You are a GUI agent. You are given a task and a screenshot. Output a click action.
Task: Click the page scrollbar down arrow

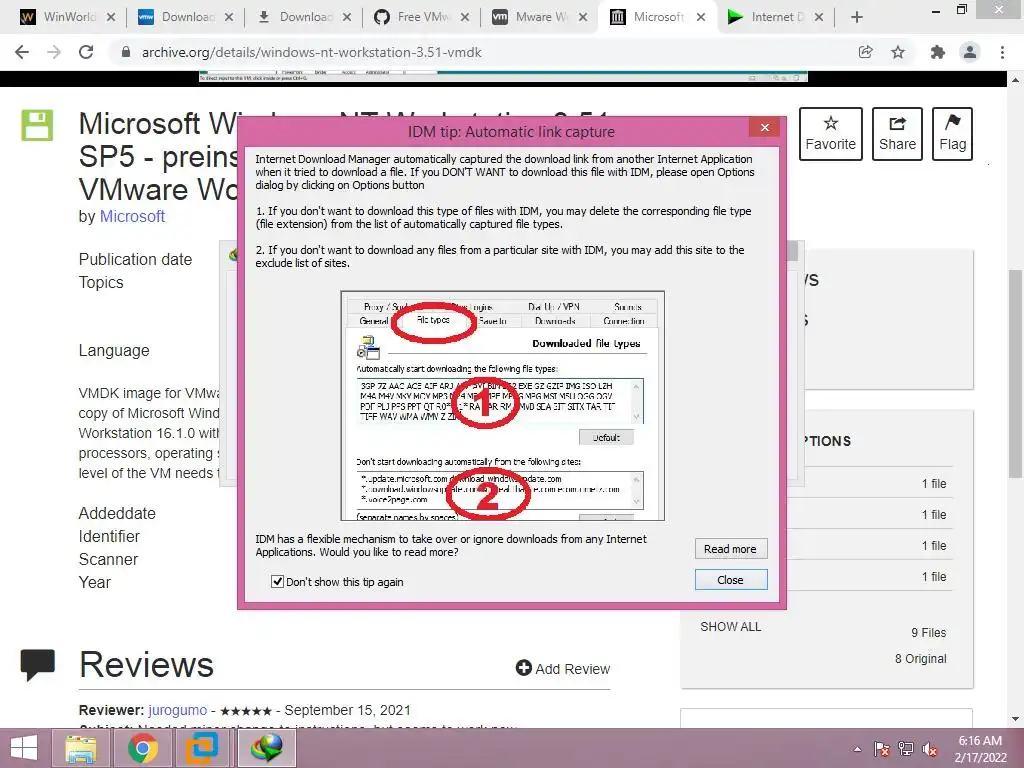[1015, 720]
